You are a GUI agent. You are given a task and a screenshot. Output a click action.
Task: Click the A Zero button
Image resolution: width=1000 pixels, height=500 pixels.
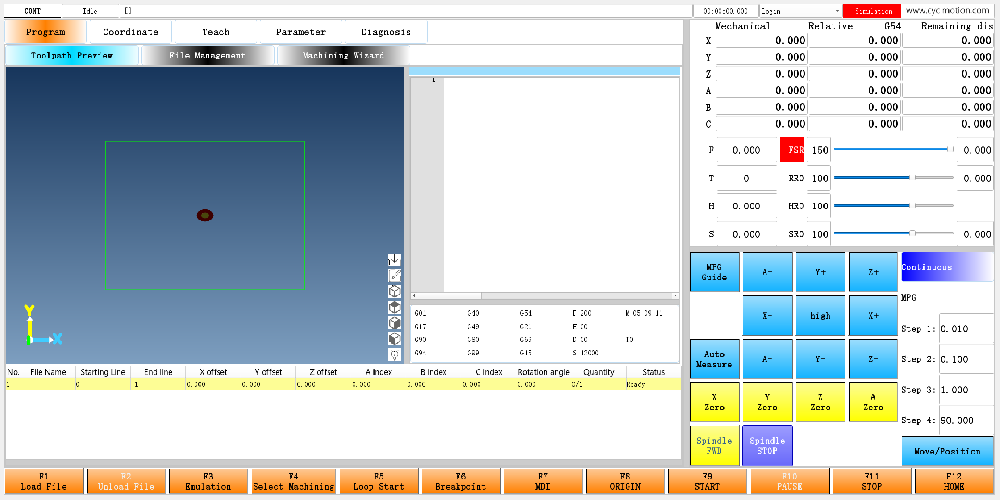[873, 402]
